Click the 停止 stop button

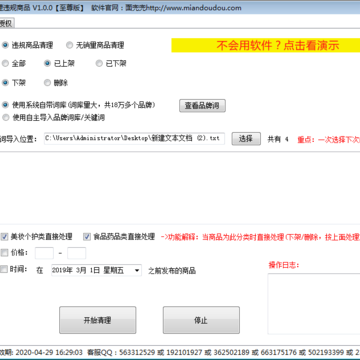(x=201, y=320)
